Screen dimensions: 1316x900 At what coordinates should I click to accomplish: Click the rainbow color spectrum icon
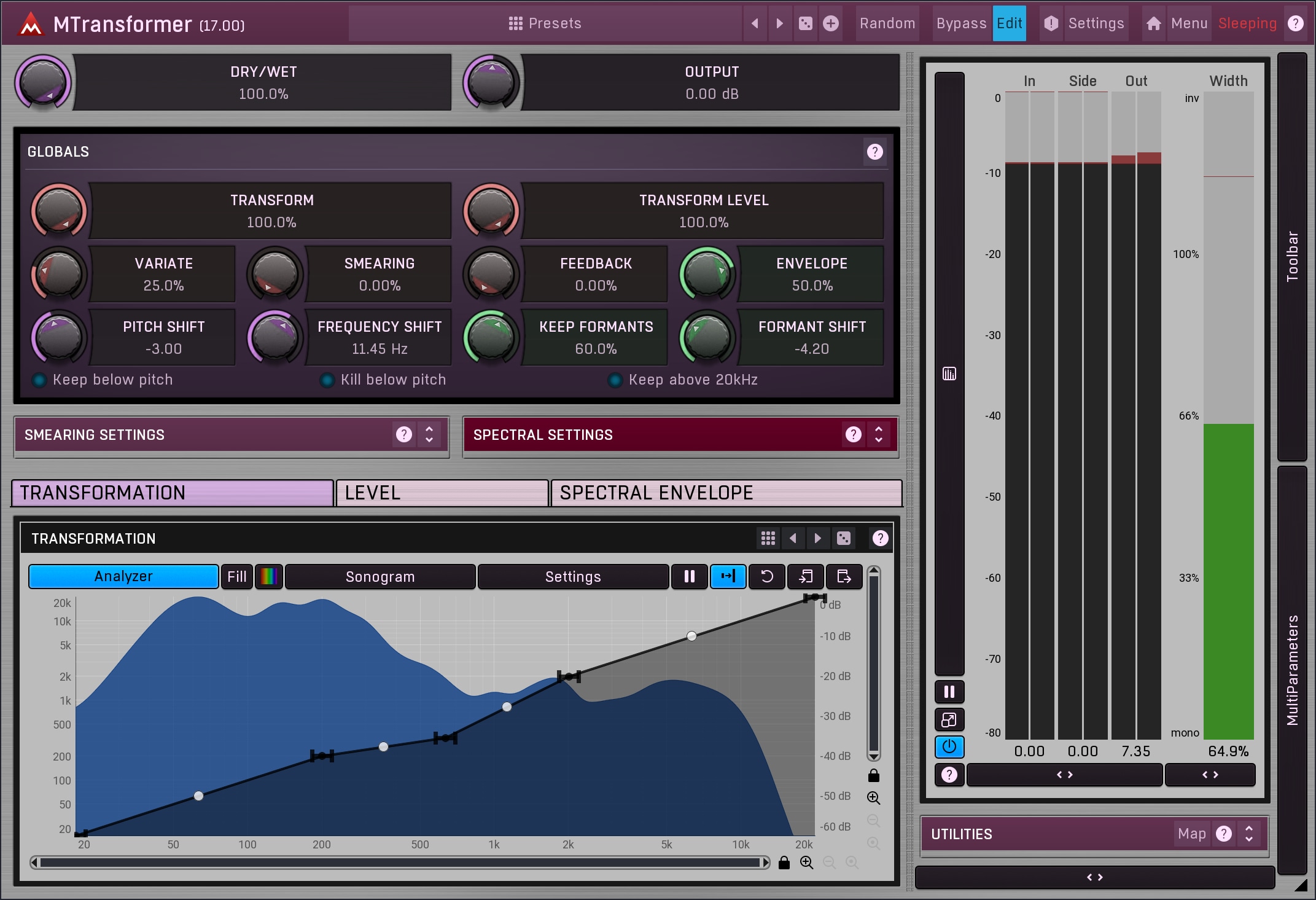tap(268, 576)
